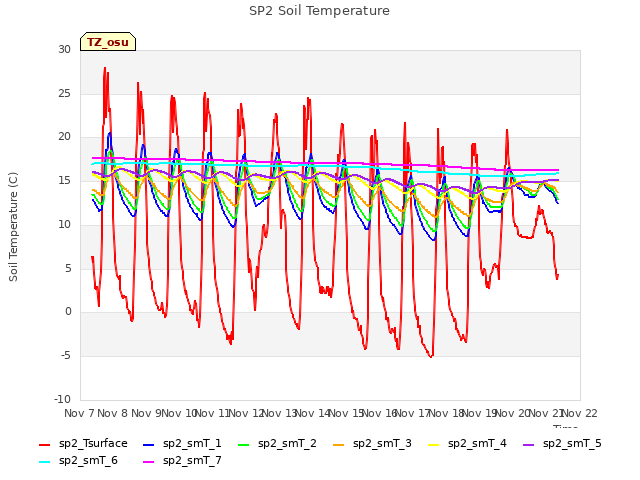Toggle the sp2_smT_2 legend entry
Image resolution: width=640 pixels, height=480 pixels.
(277, 443)
